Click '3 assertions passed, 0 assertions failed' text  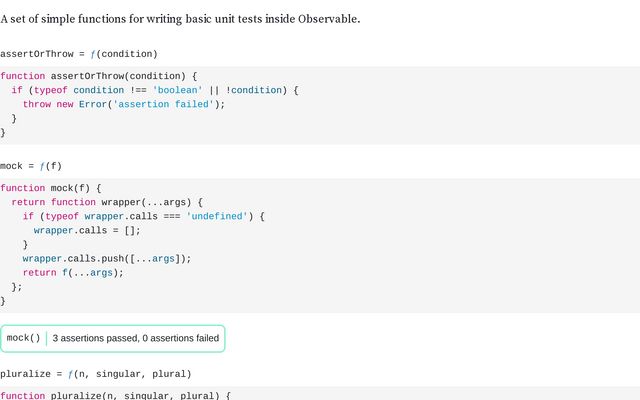pyautogui.click(x=136, y=338)
